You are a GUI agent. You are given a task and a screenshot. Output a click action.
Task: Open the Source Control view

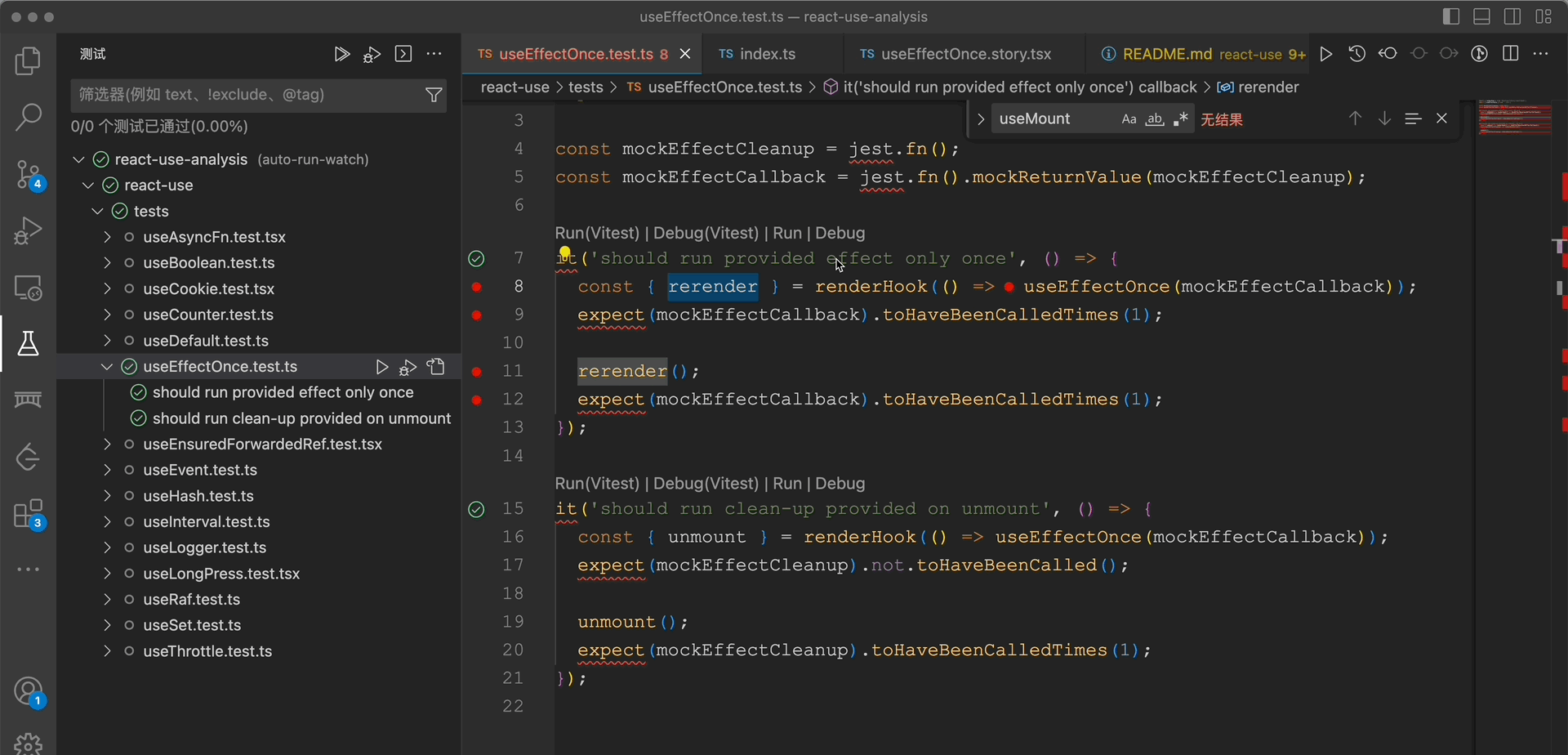[29, 174]
